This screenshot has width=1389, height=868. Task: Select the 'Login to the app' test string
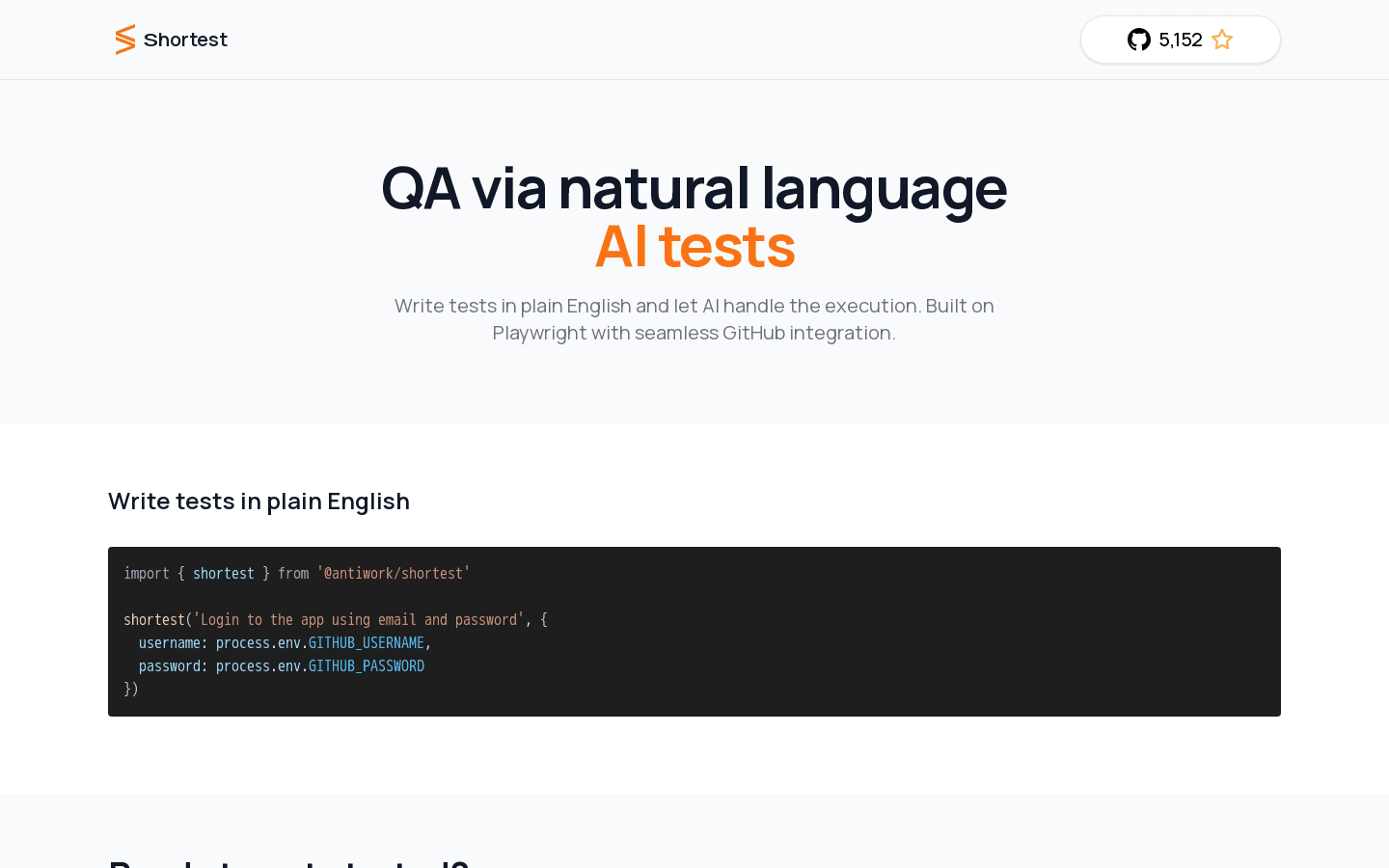coord(358,619)
